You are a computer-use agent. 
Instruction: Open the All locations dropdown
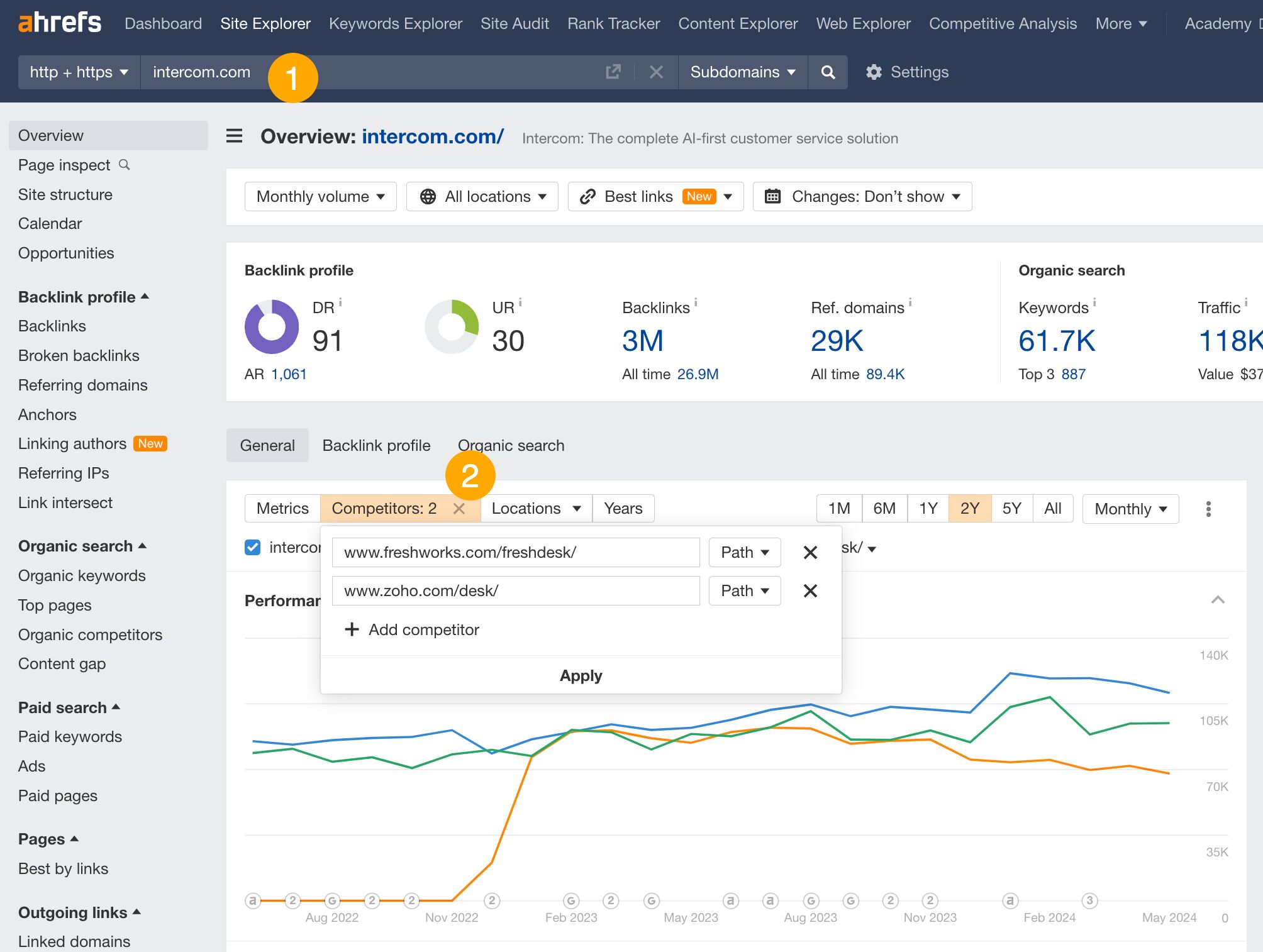(x=482, y=197)
